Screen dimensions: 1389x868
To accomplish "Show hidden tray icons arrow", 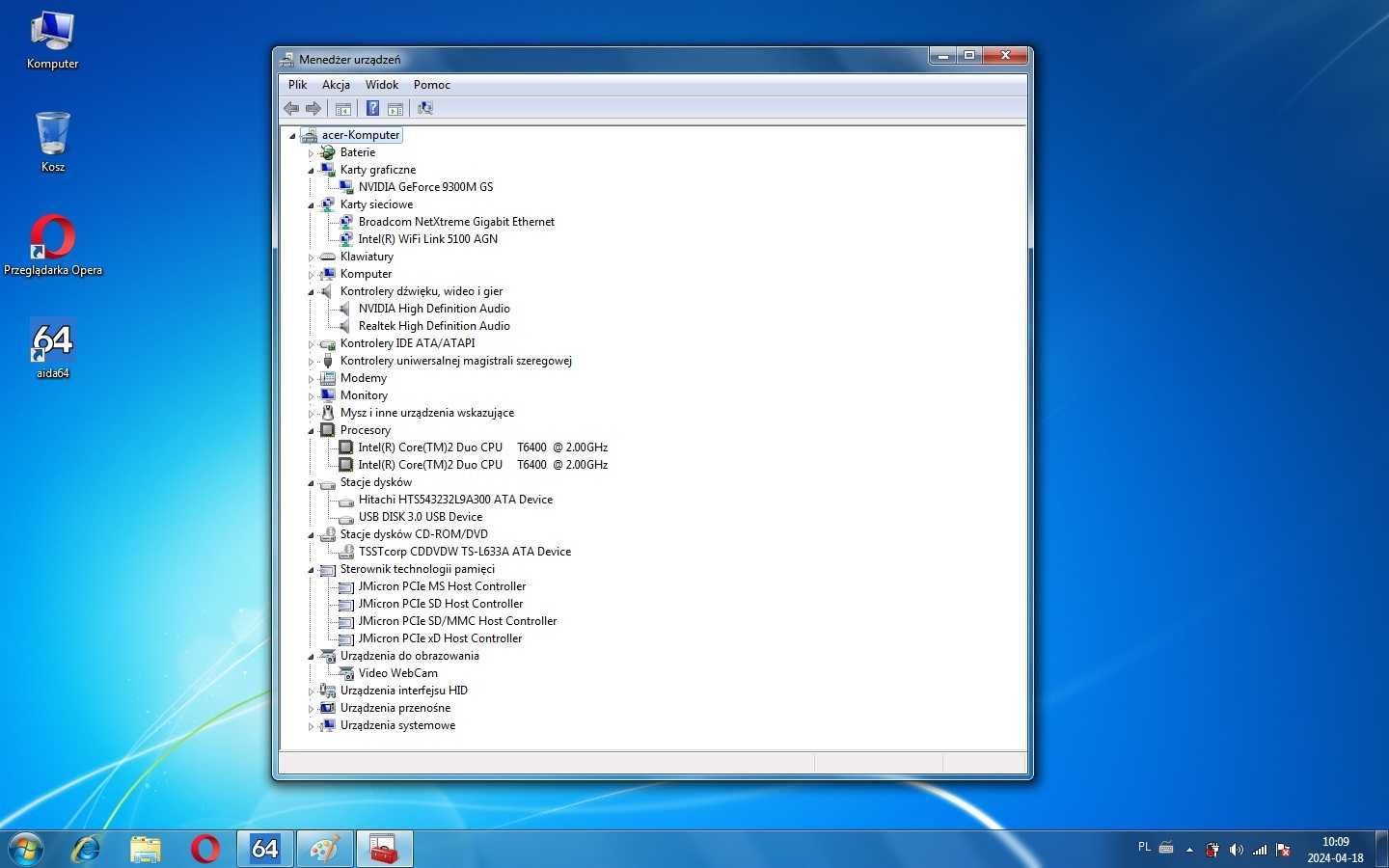I will (1189, 850).
